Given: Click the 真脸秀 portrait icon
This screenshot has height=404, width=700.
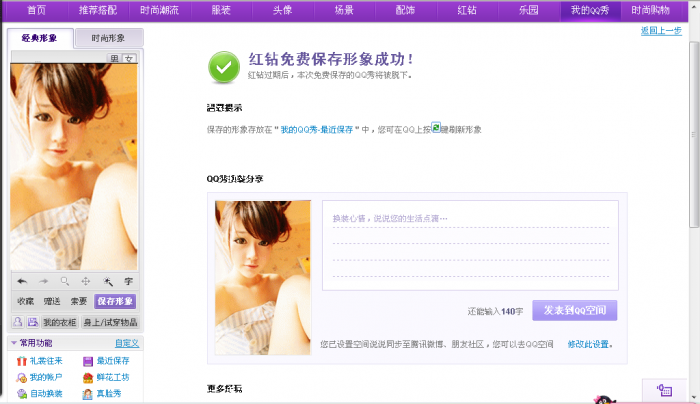Looking at the screenshot, I should pos(88,394).
